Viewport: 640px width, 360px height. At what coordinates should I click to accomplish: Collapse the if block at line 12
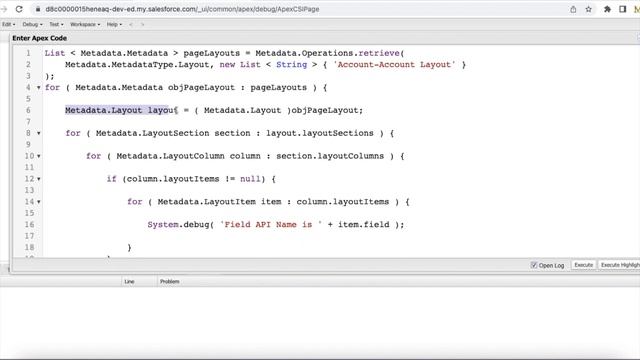[x=39, y=179]
